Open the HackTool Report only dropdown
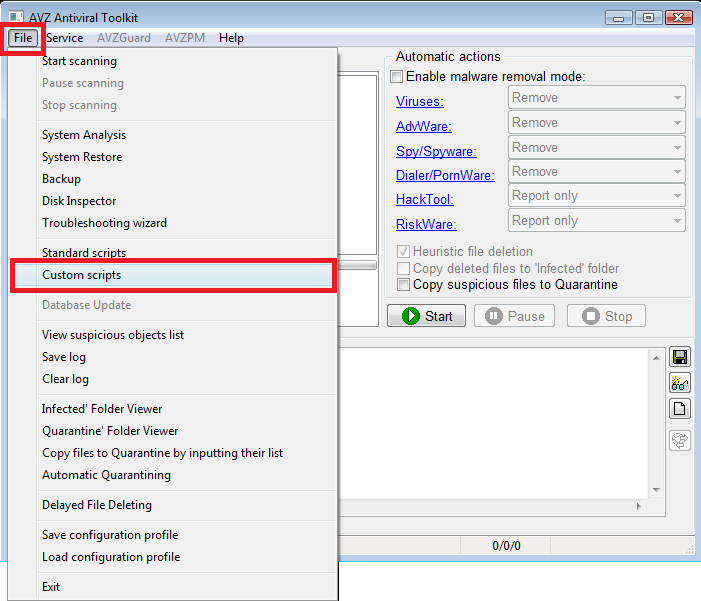Screen dimensions: 701x601 tap(596, 196)
